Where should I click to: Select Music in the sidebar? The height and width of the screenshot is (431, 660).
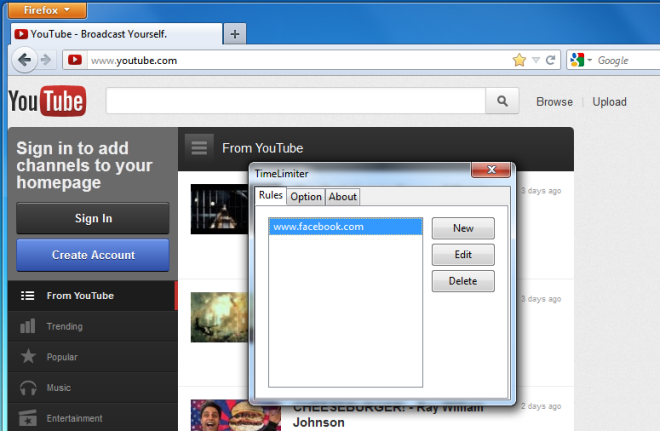coord(93,388)
